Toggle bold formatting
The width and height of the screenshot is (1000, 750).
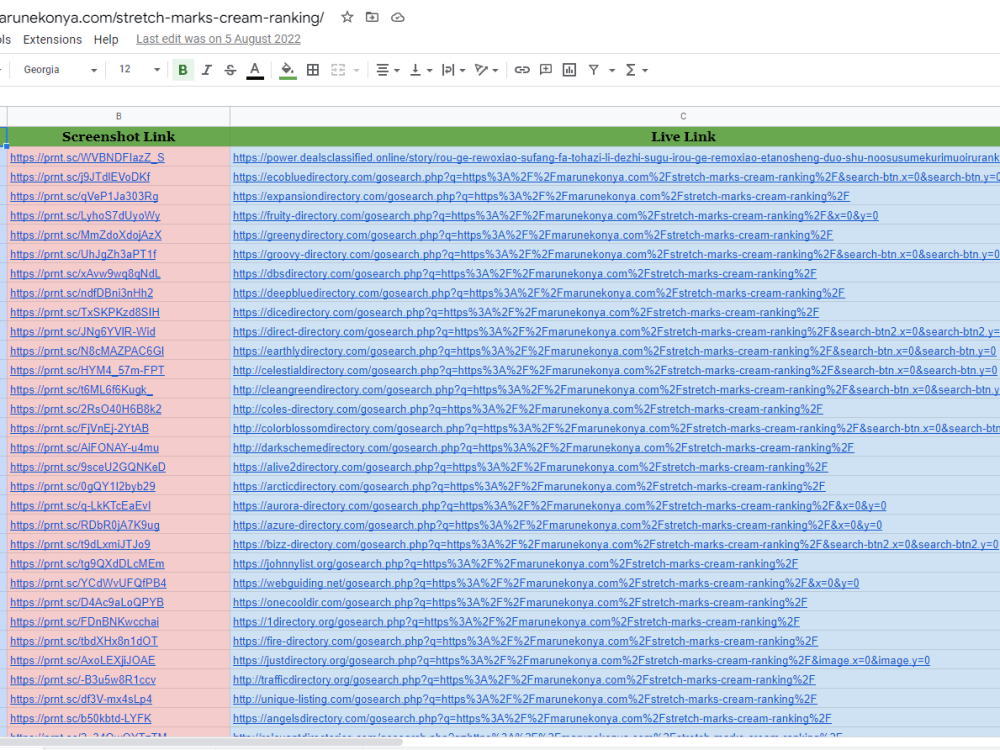(x=183, y=70)
